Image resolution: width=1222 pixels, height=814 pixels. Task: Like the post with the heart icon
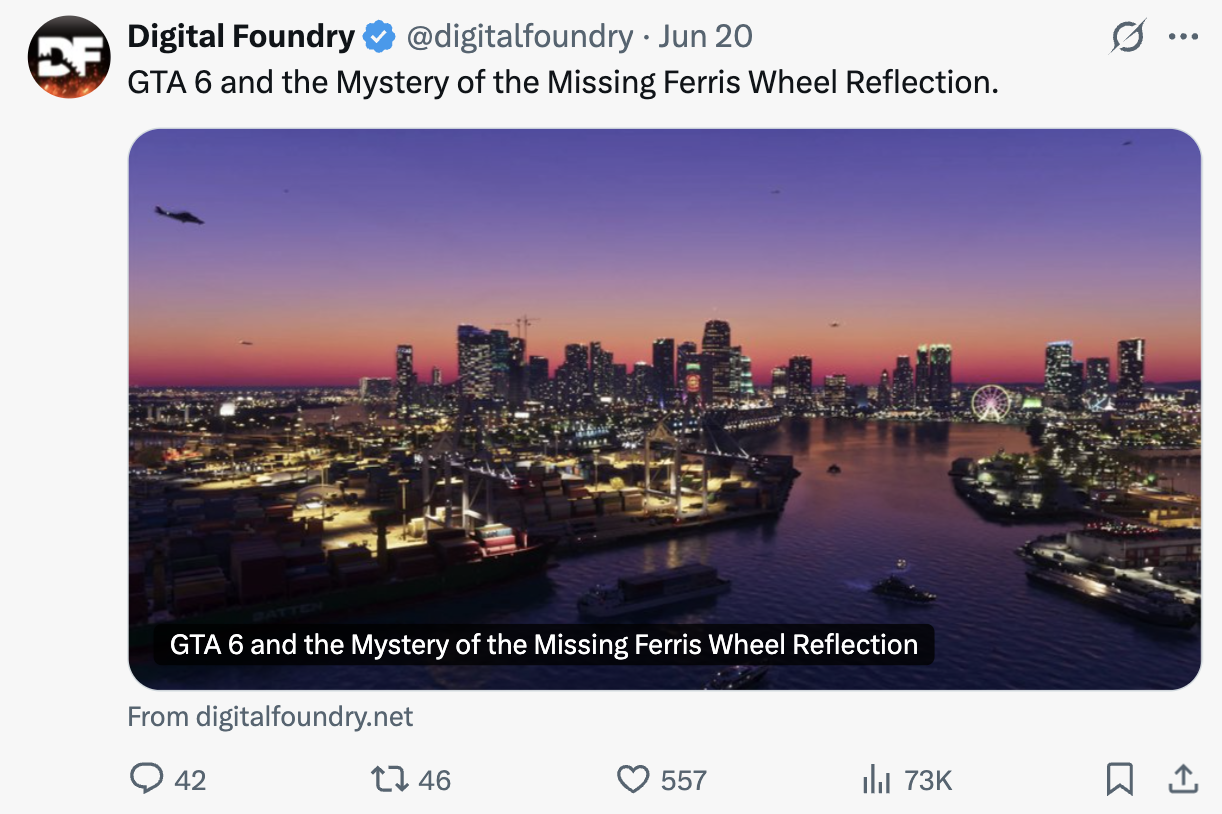pos(632,779)
